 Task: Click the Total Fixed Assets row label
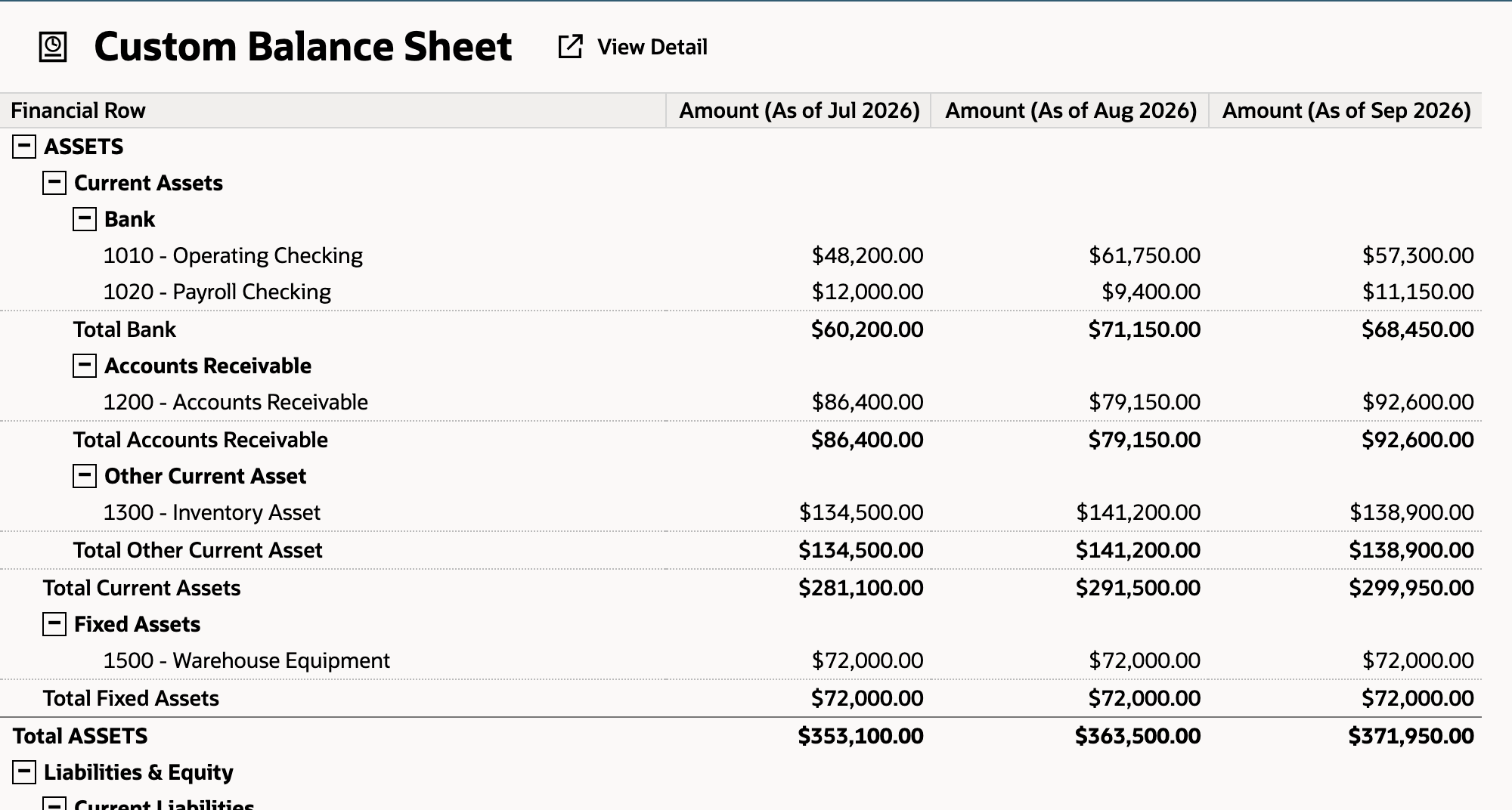(131, 698)
